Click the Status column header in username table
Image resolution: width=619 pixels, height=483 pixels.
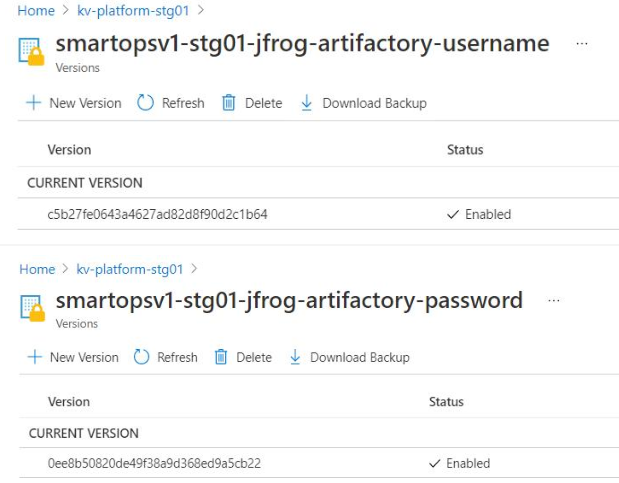click(465, 150)
